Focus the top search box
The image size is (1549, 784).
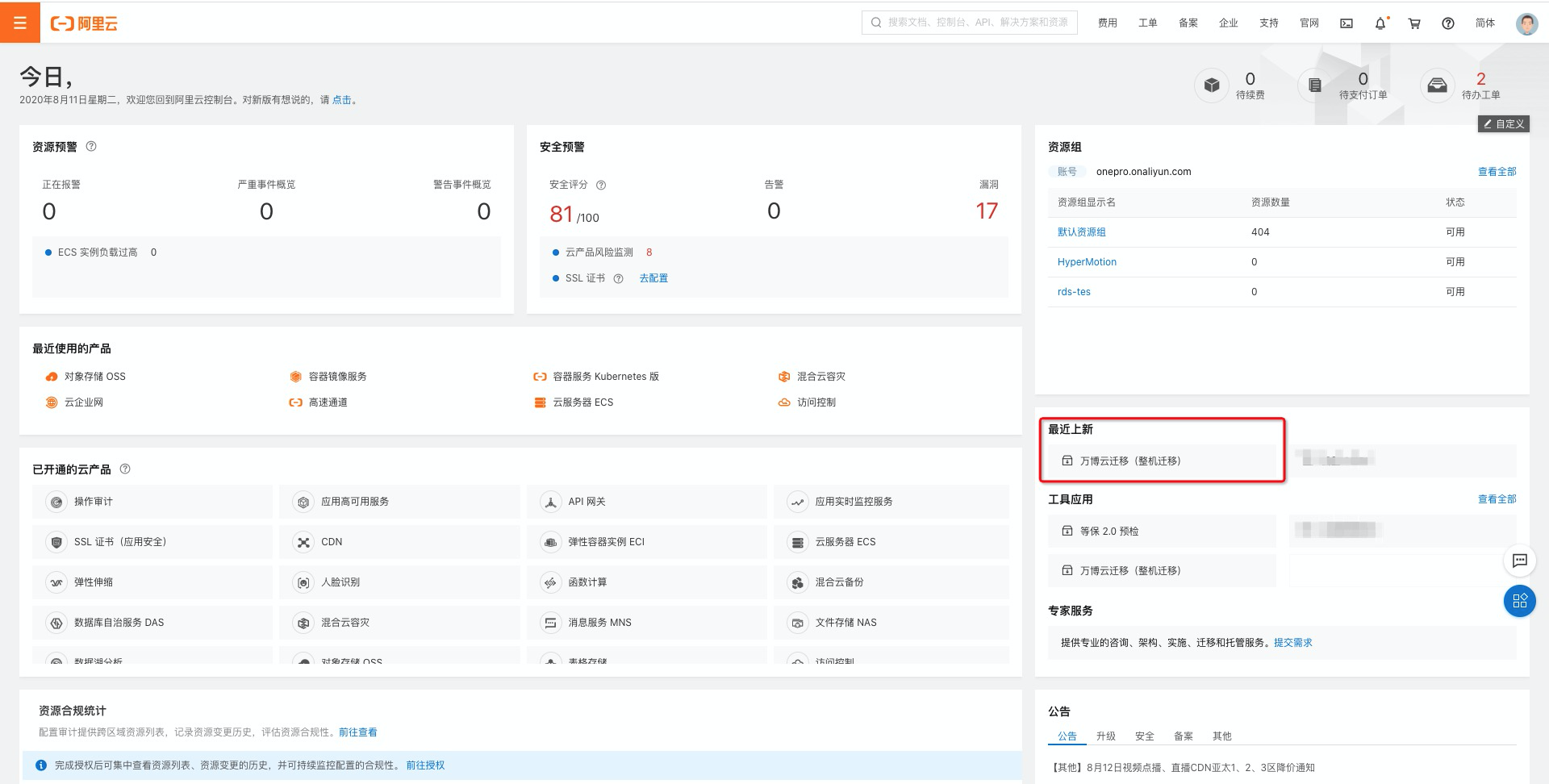(x=970, y=23)
